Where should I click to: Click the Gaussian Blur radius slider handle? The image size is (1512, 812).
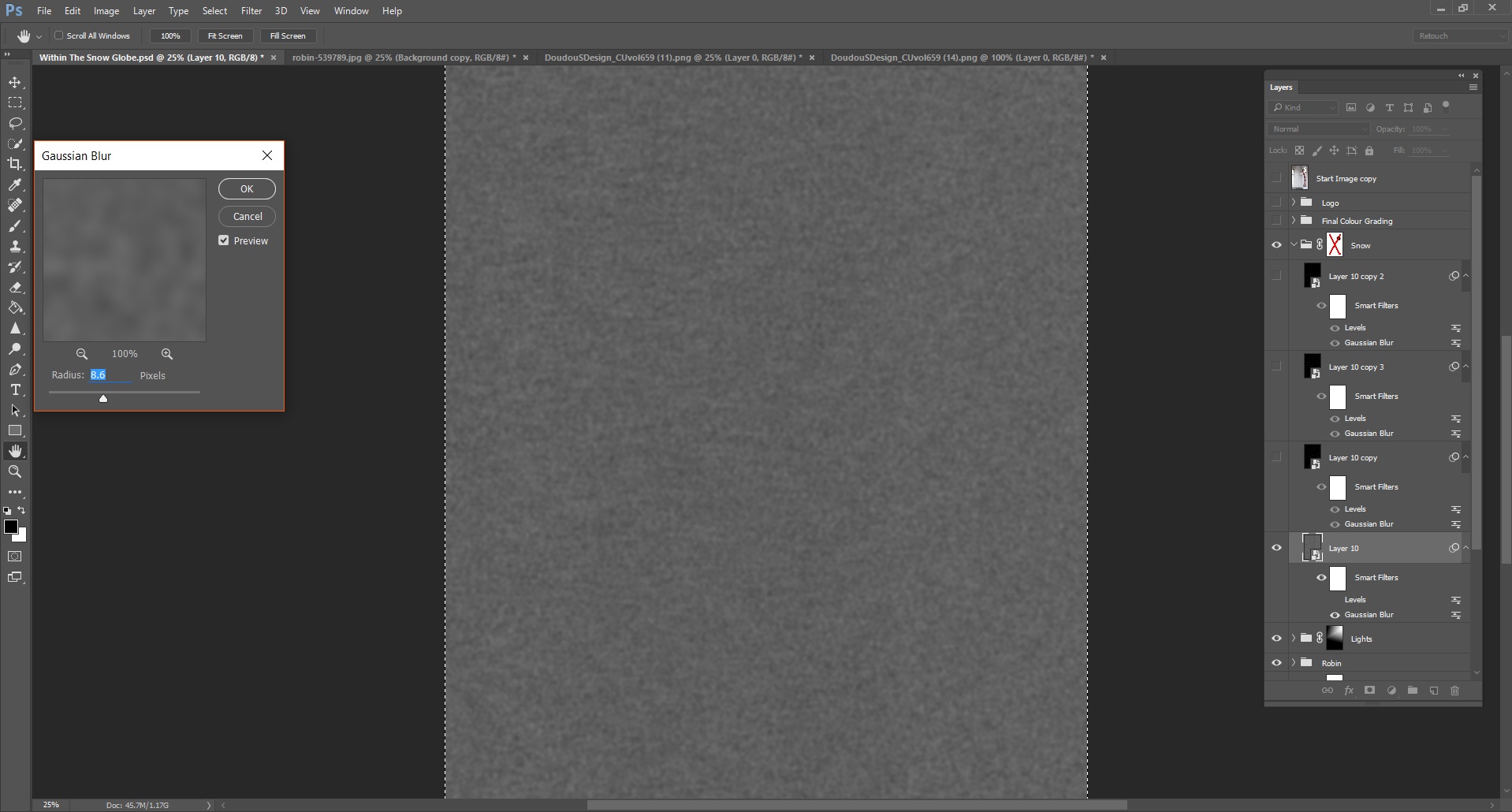click(102, 399)
